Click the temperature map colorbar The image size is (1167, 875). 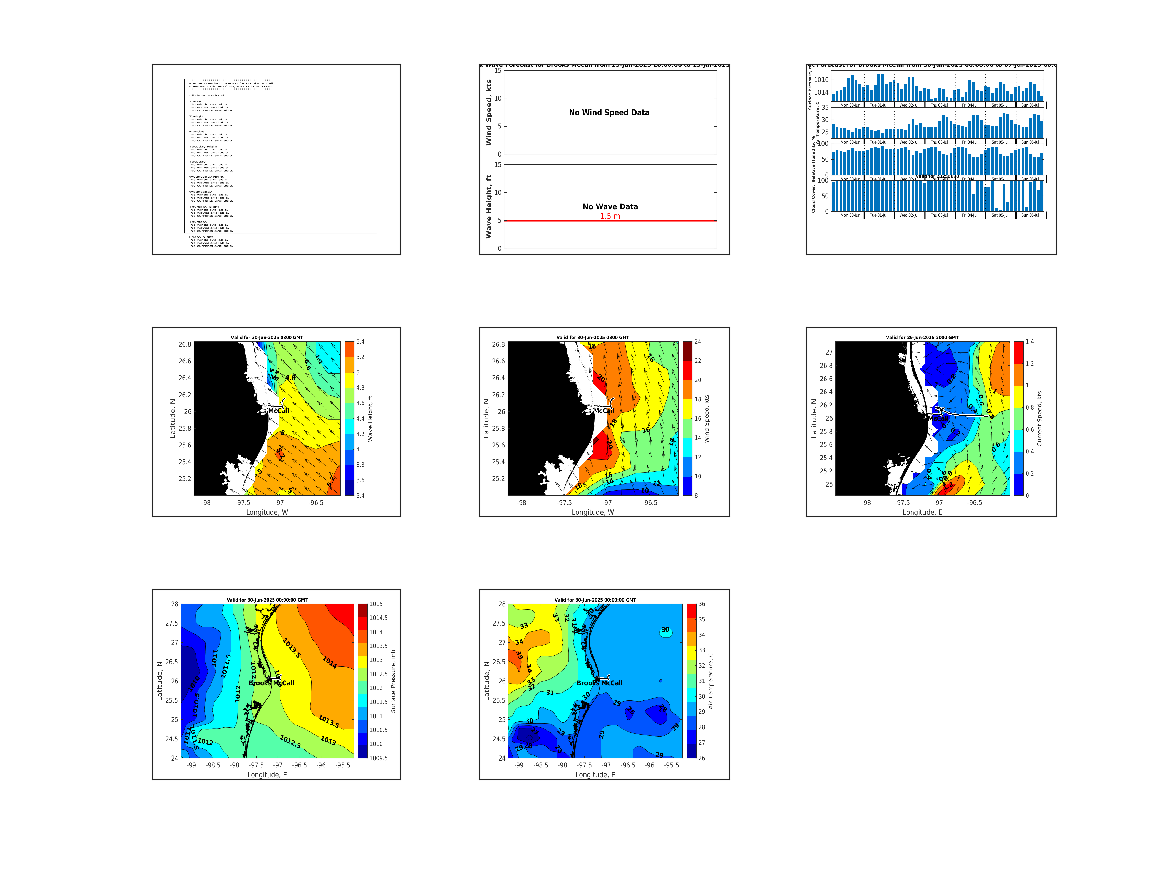click(x=691, y=681)
